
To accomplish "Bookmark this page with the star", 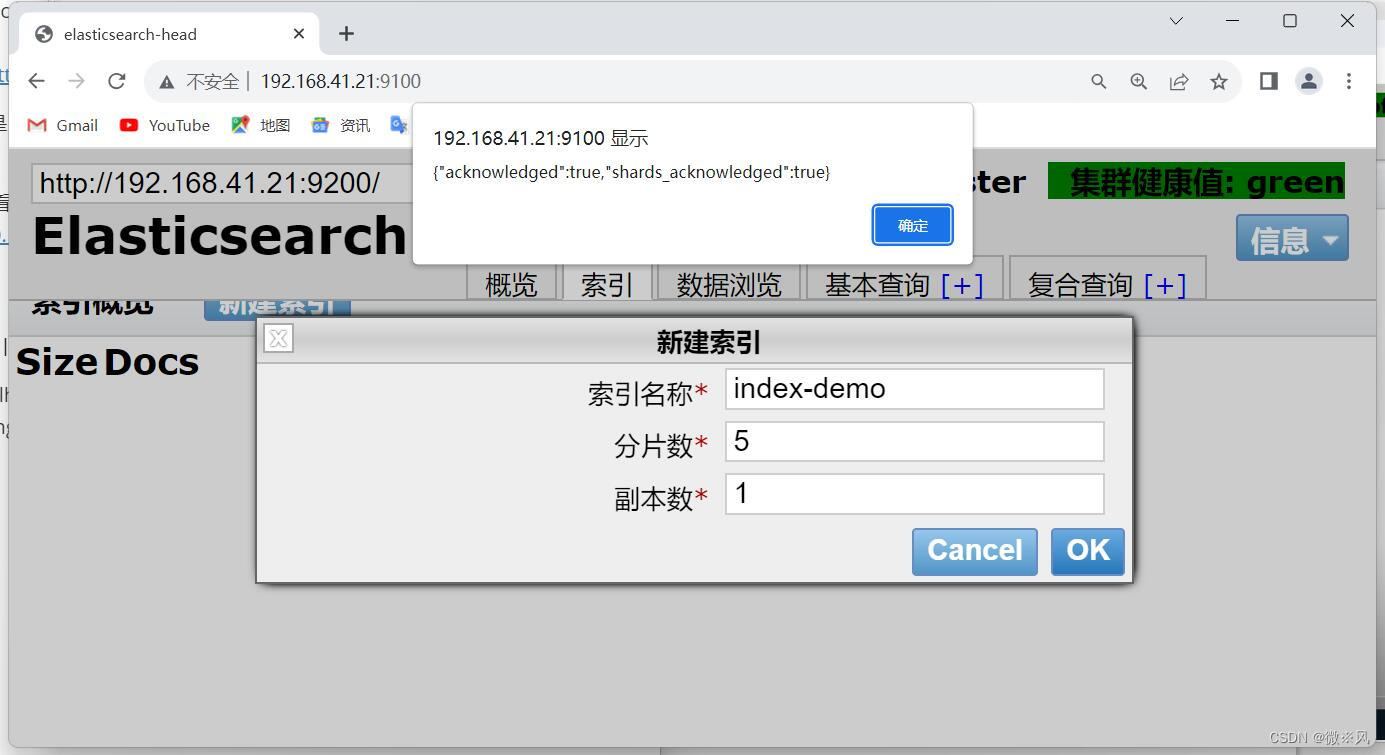I will (1219, 82).
